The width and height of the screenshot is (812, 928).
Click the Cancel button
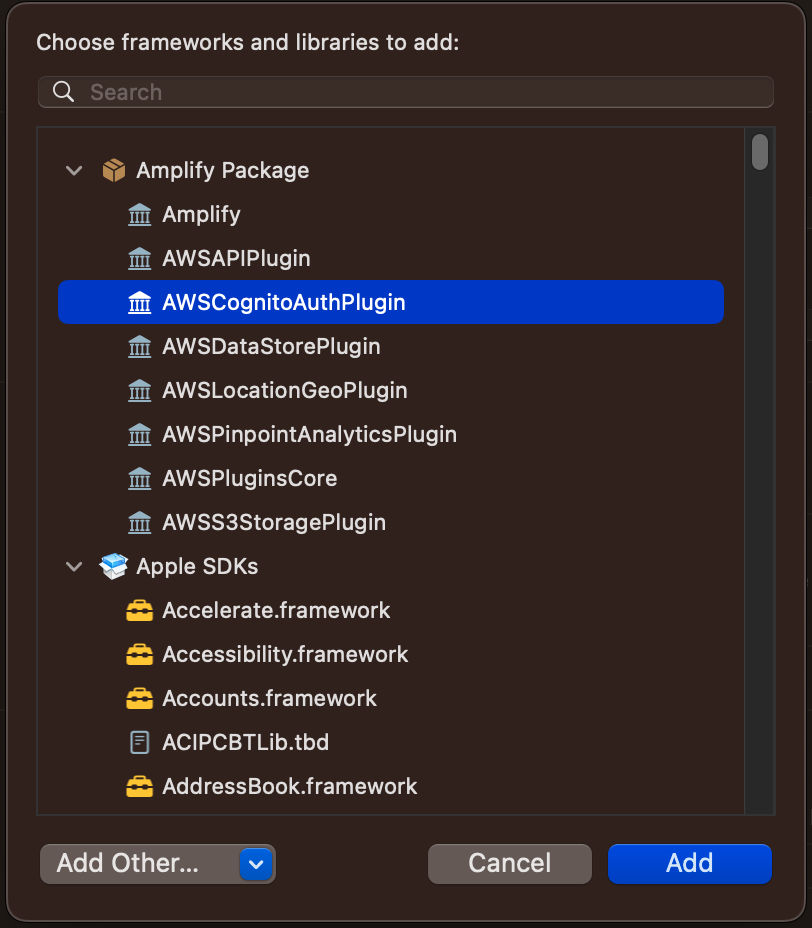click(510, 863)
